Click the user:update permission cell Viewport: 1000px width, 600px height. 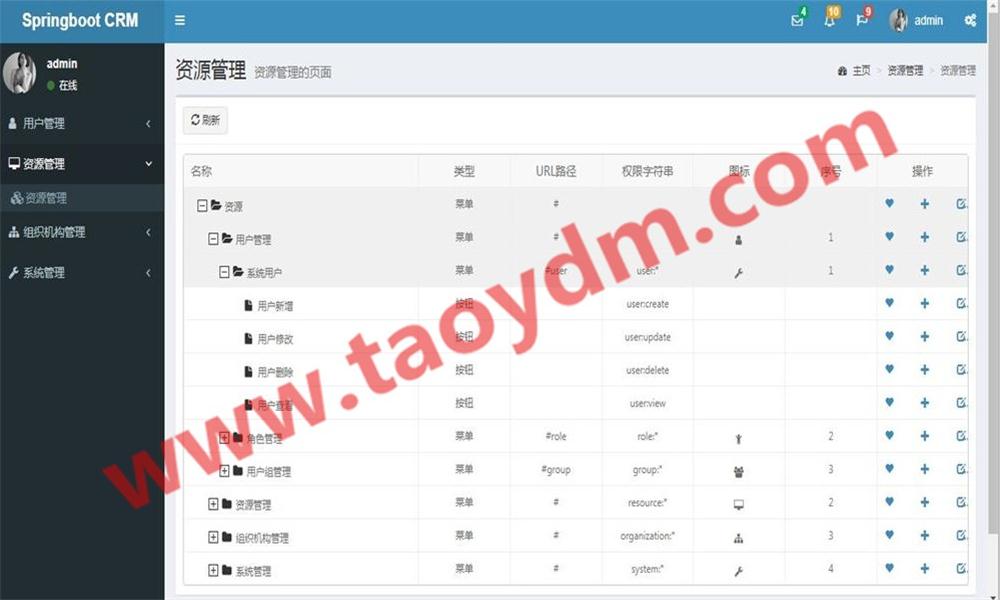(647, 337)
